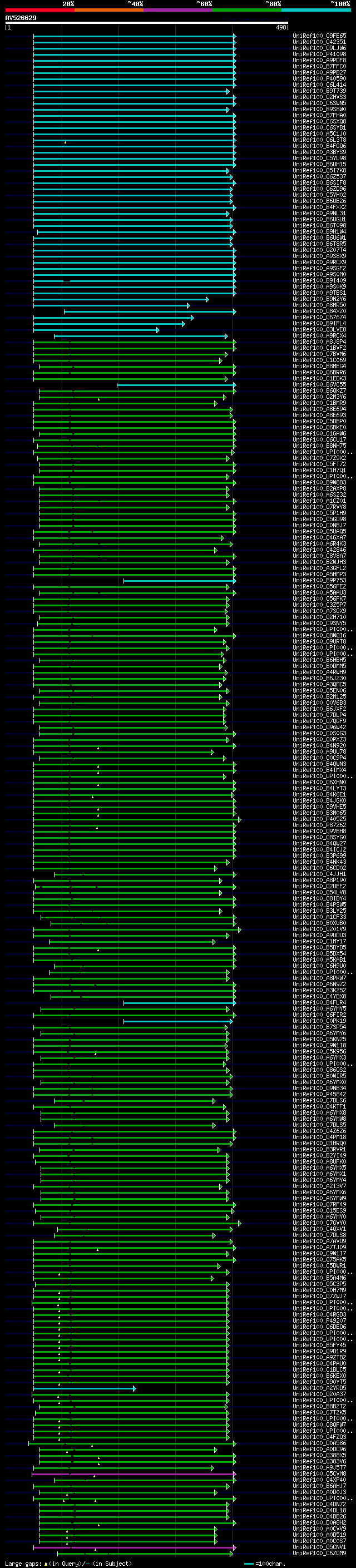The width and height of the screenshot is (356, 1568).
Task: Click the white query sequence bar
Action: [147, 23]
